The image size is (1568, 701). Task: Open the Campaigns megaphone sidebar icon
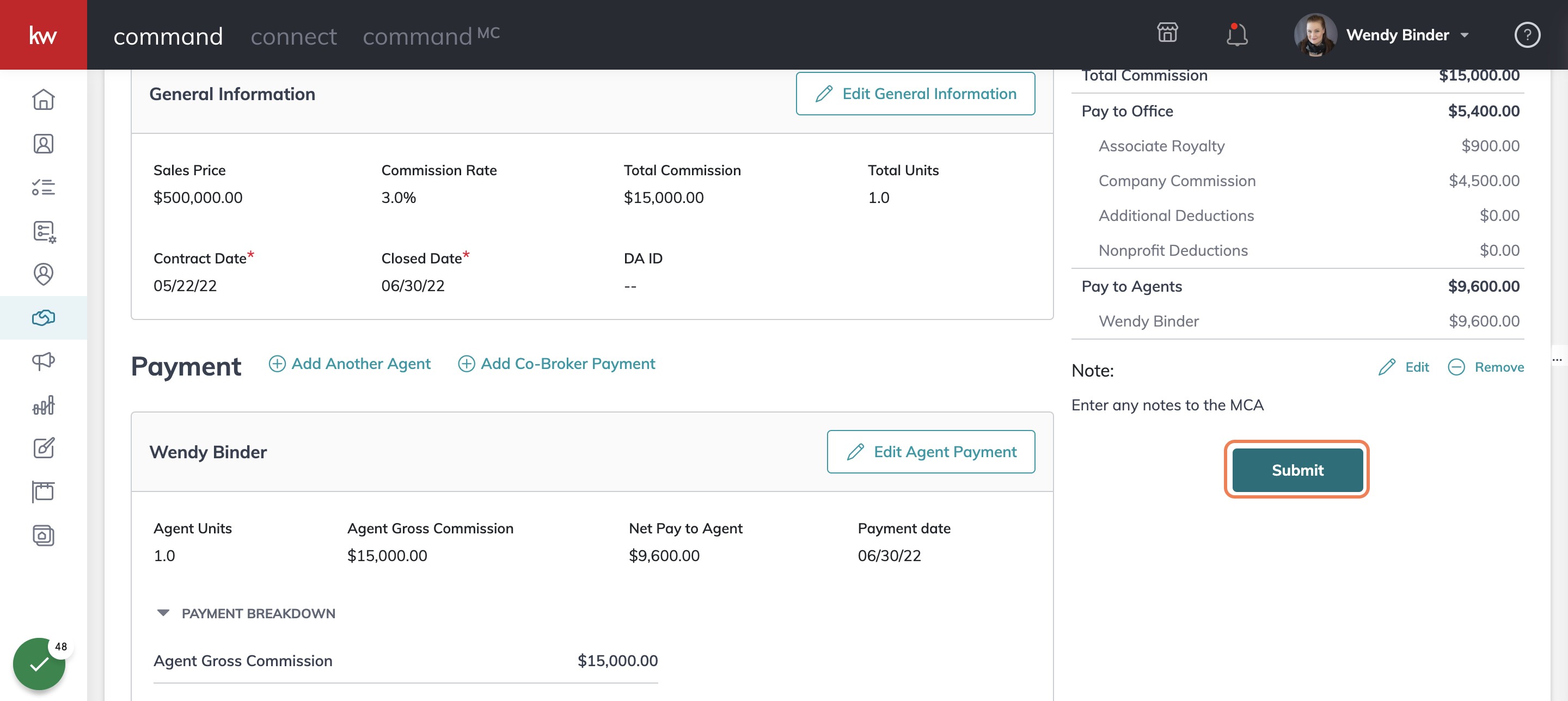click(x=43, y=361)
